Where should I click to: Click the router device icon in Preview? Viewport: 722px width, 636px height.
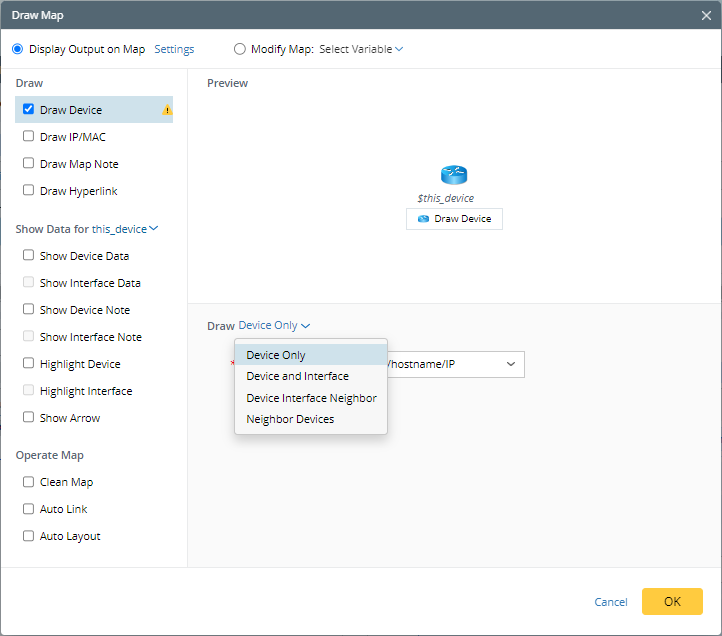click(x=454, y=175)
